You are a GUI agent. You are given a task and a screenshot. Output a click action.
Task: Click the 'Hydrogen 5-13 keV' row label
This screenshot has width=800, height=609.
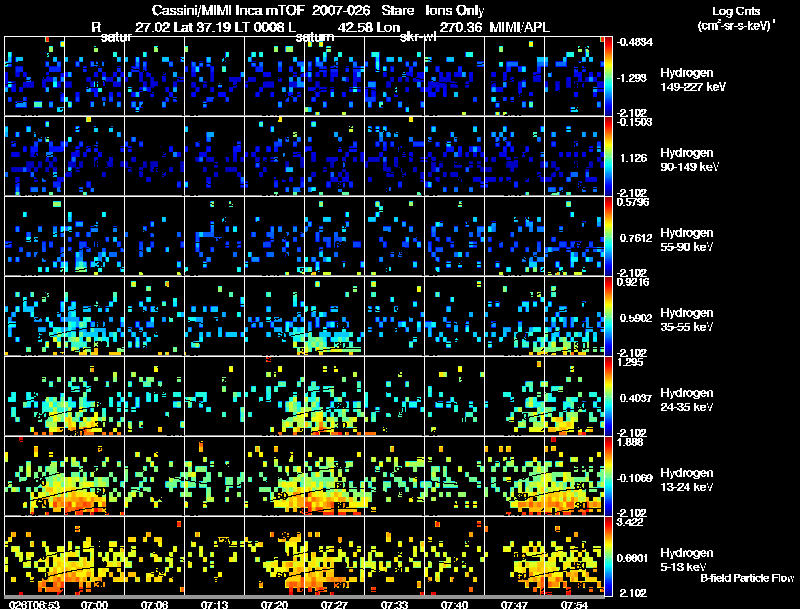click(687, 560)
